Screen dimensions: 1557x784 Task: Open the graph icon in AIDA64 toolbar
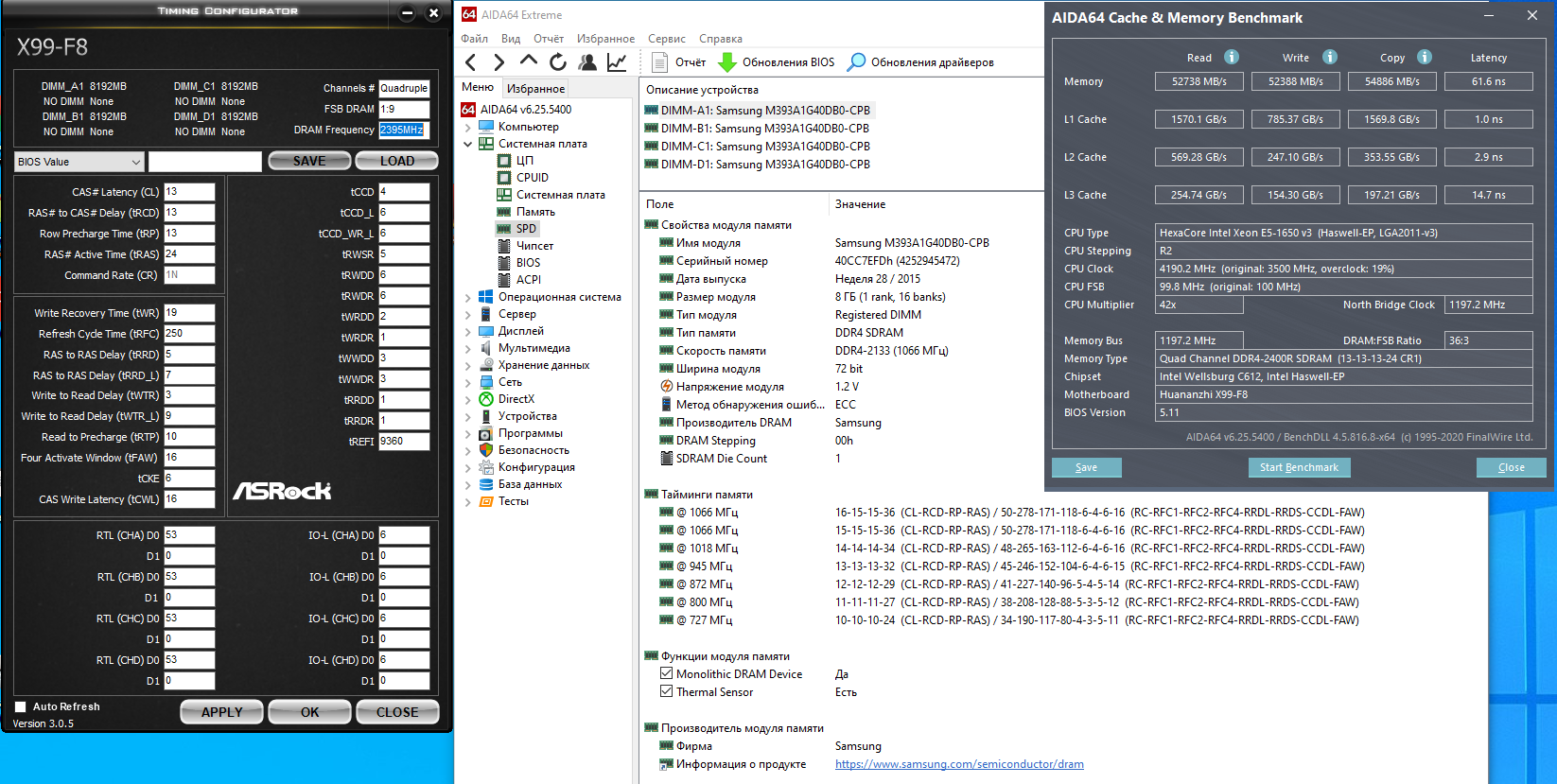[617, 62]
